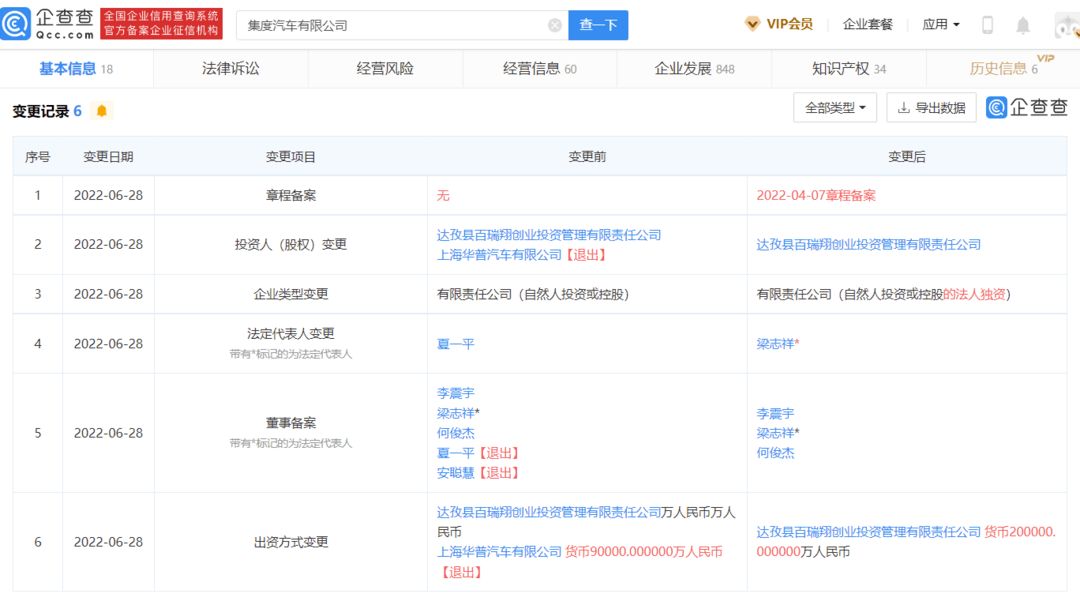Screen dimensions: 1080x605
Task: Open the VIP会员 diamond icon
Action: tap(752, 24)
